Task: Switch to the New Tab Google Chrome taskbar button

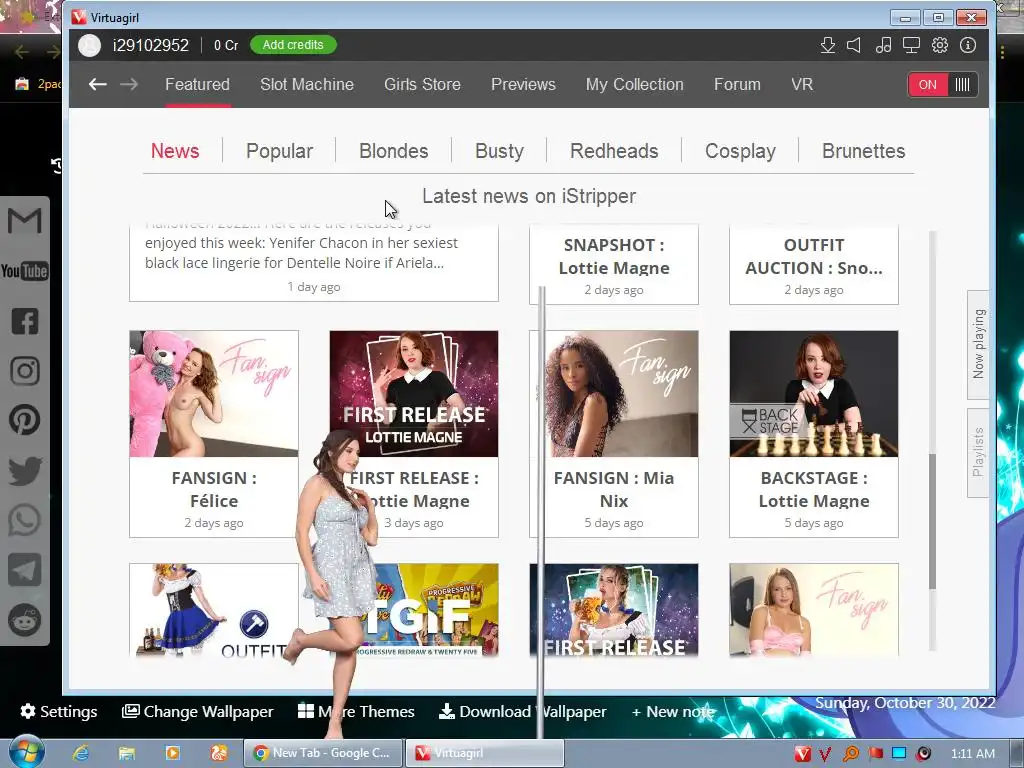Action: pos(323,753)
